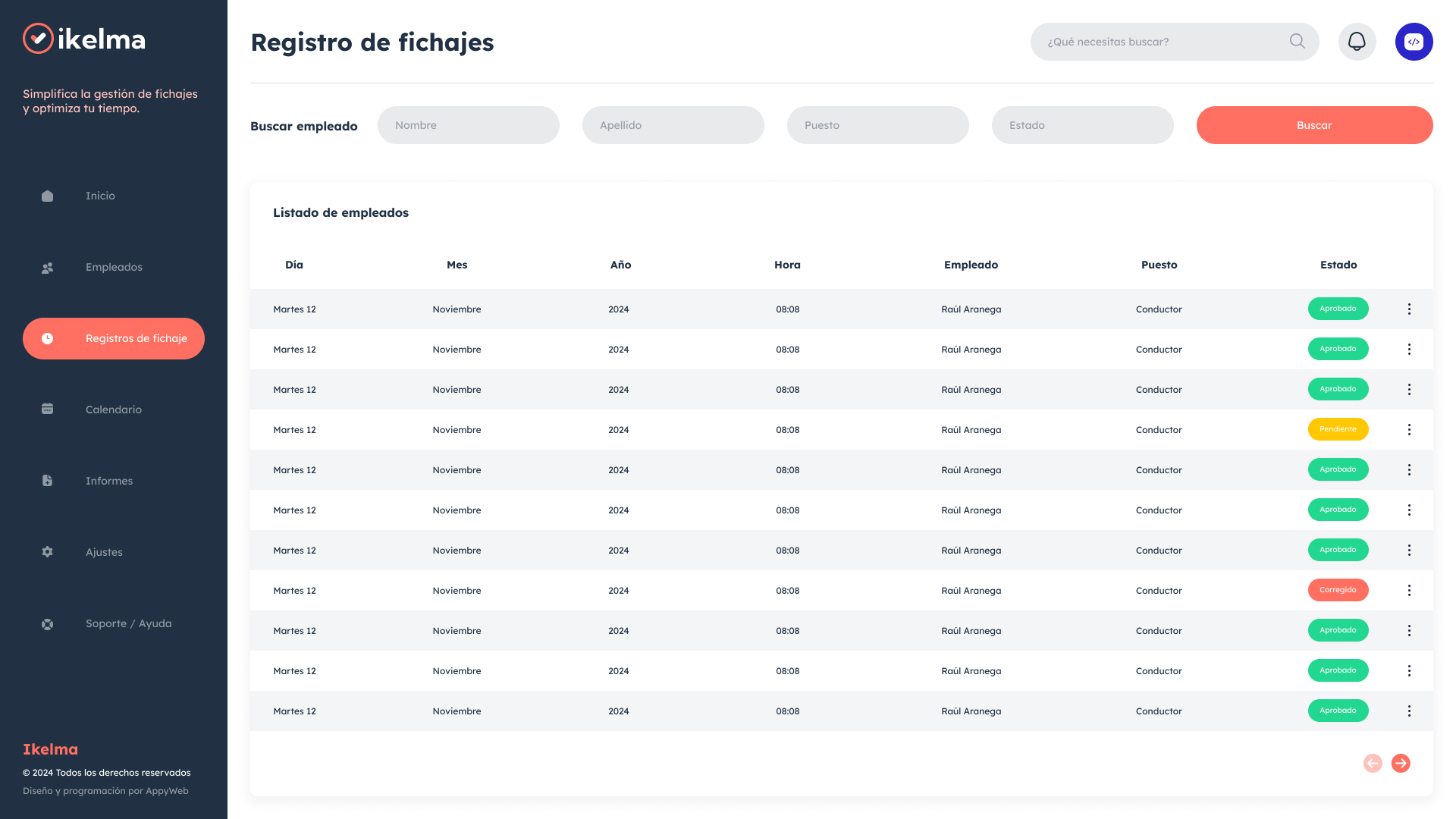Click the Registros de fichaje clock icon
Viewport: 1456px width, 819px height.
[x=47, y=338]
